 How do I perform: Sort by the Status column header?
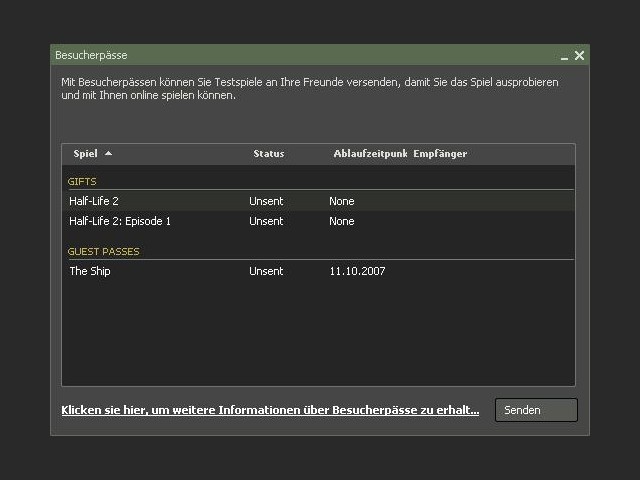click(x=269, y=153)
